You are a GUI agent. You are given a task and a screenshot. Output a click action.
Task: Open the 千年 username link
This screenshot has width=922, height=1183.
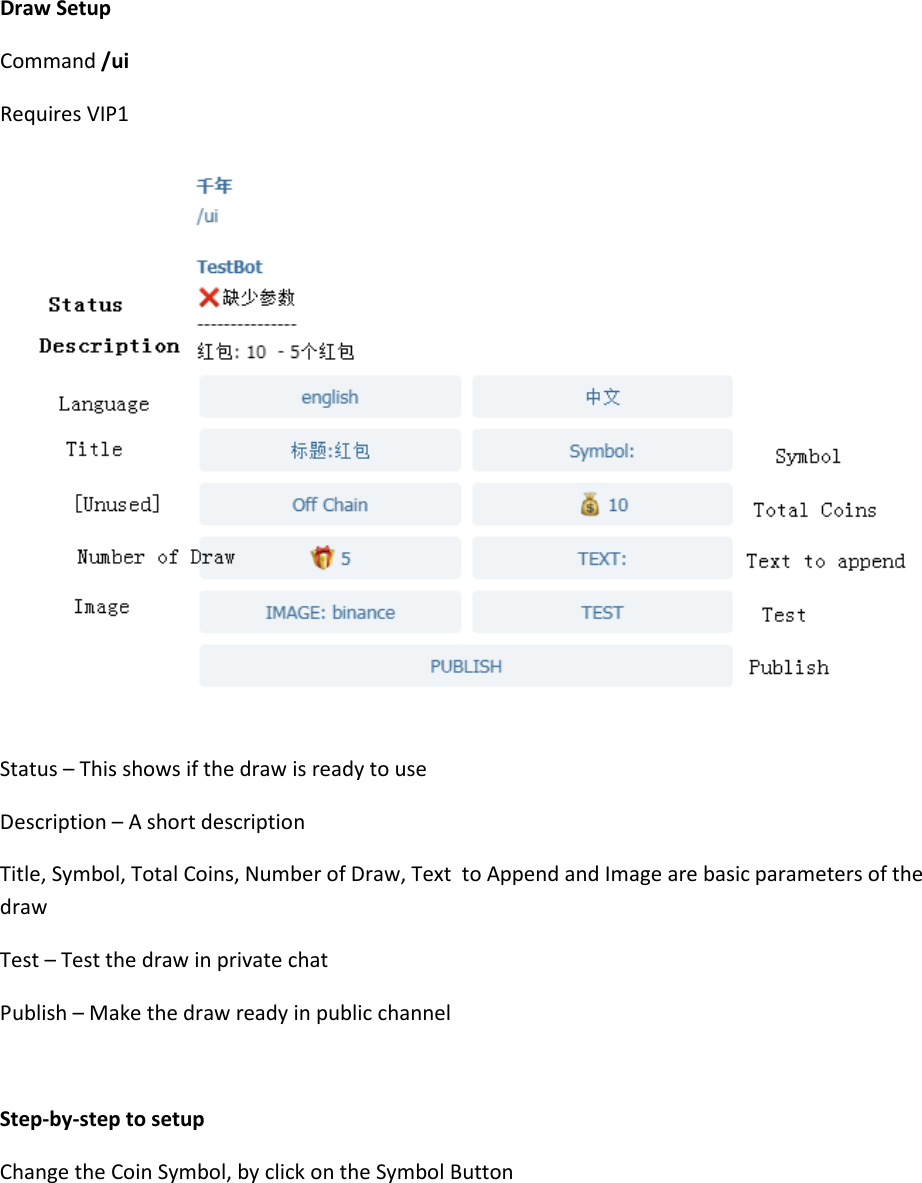click(215, 185)
